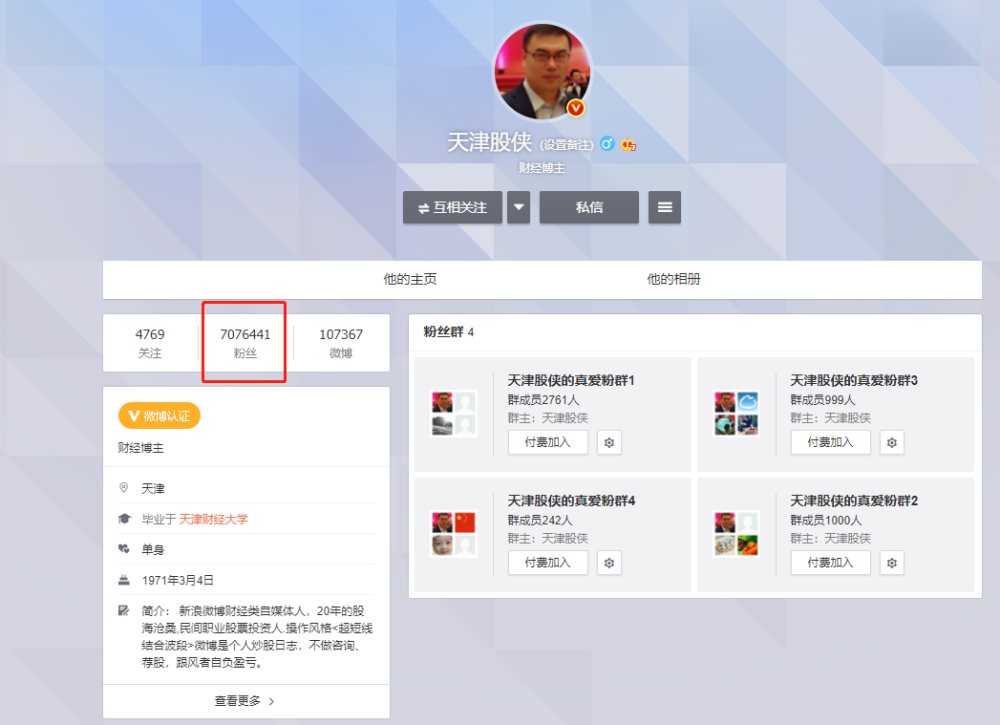
Task: Expand 查看更多 profile details
Action: coord(246,701)
